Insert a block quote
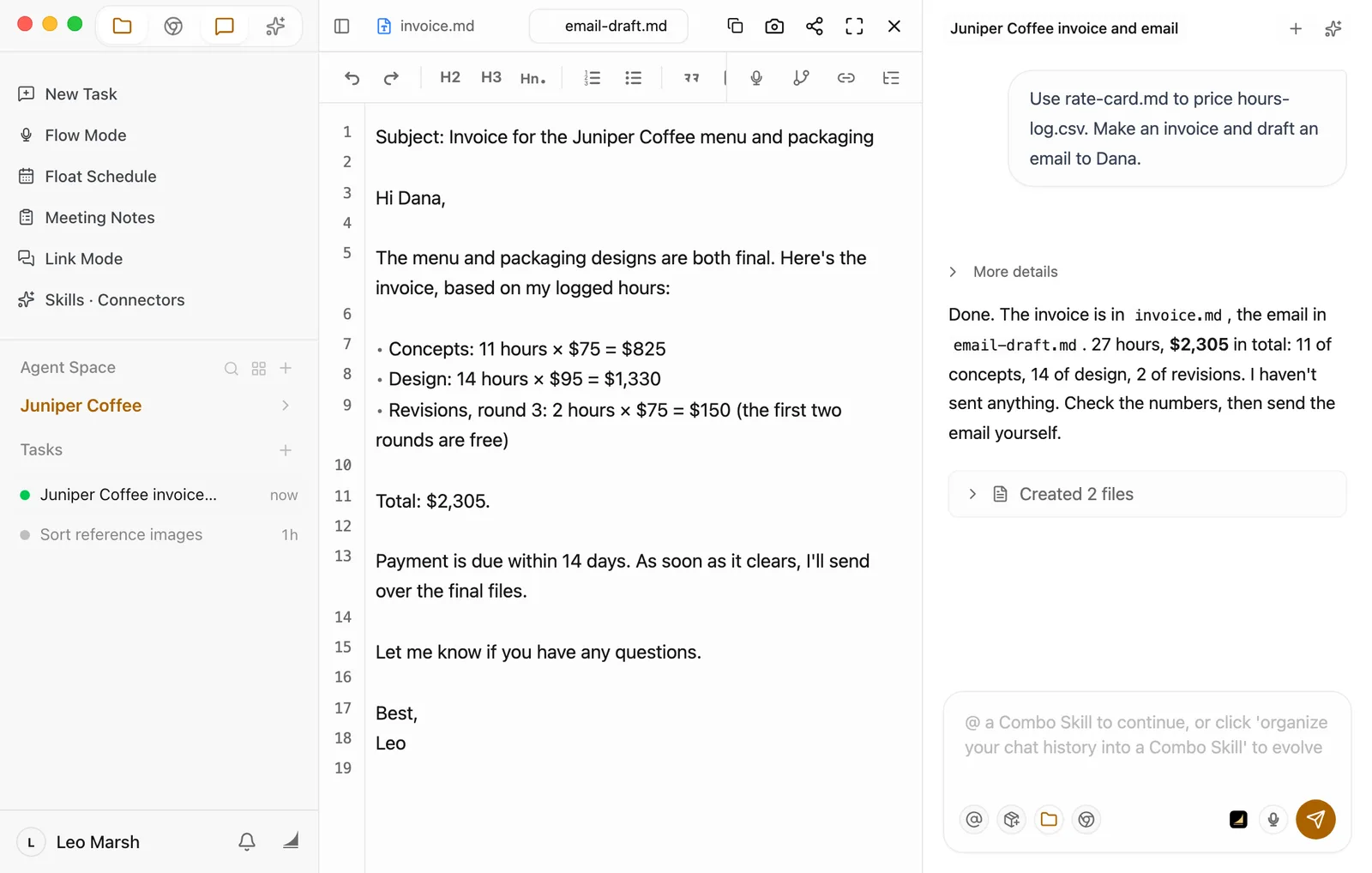Image resolution: width=1372 pixels, height=873 pixels. point(691,78)
